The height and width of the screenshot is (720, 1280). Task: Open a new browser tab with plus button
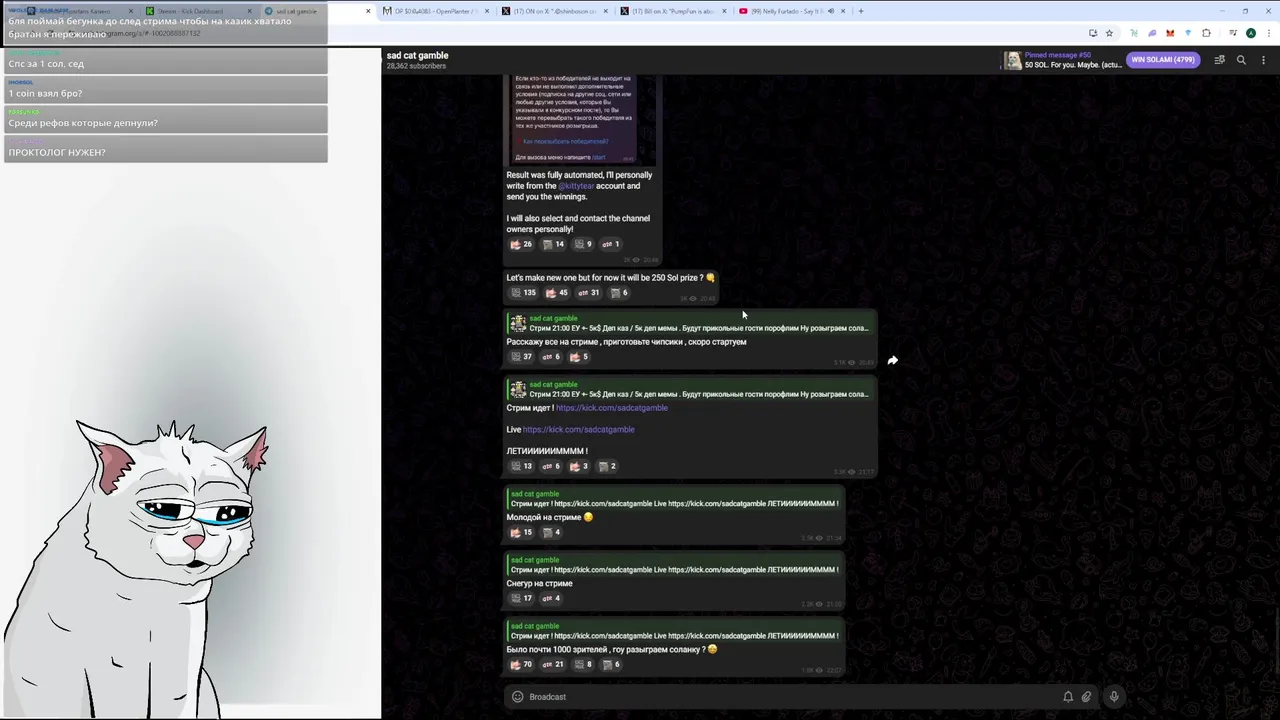[861, 11]
